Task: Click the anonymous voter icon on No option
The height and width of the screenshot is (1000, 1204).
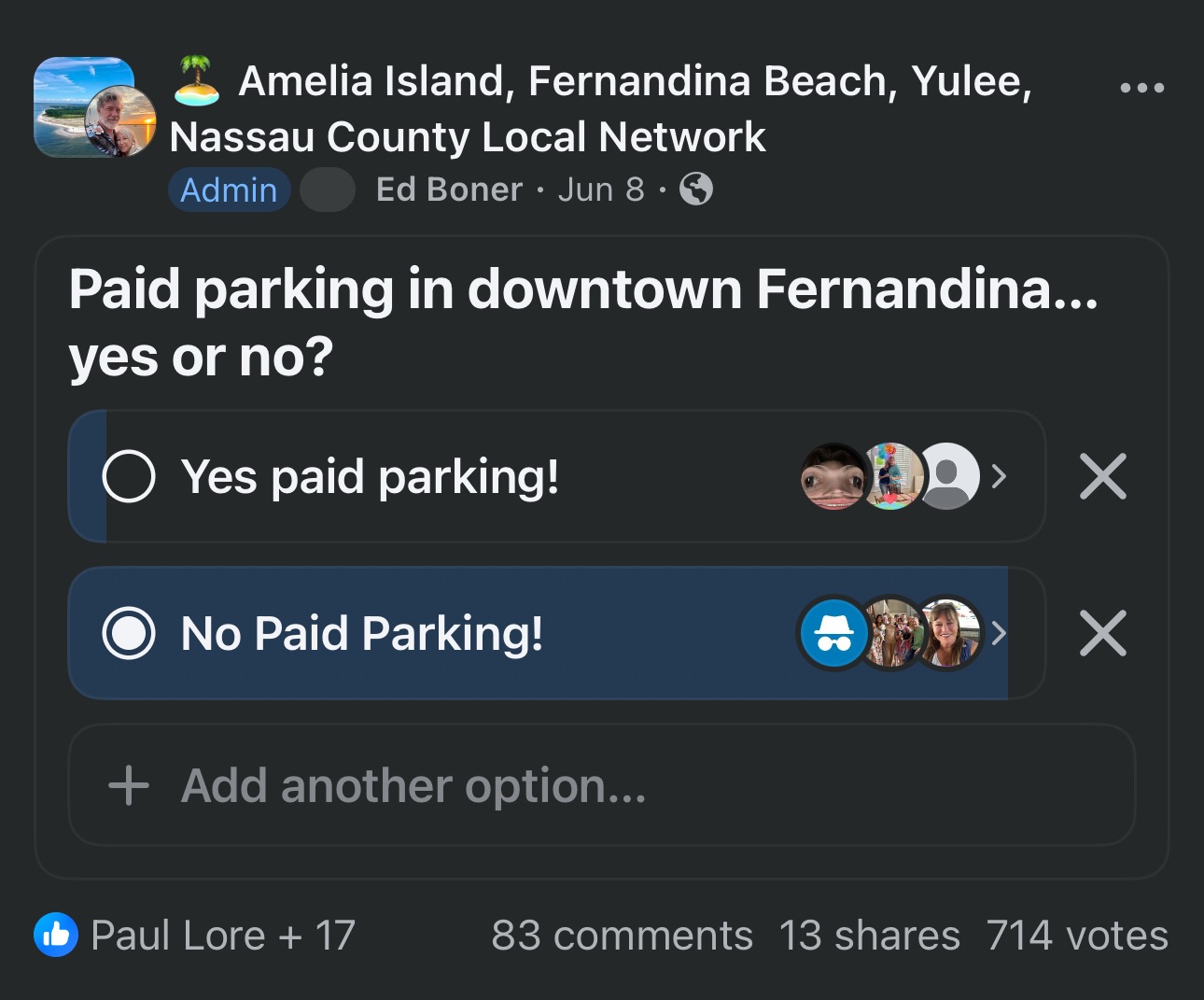Action: coord(833,634)
